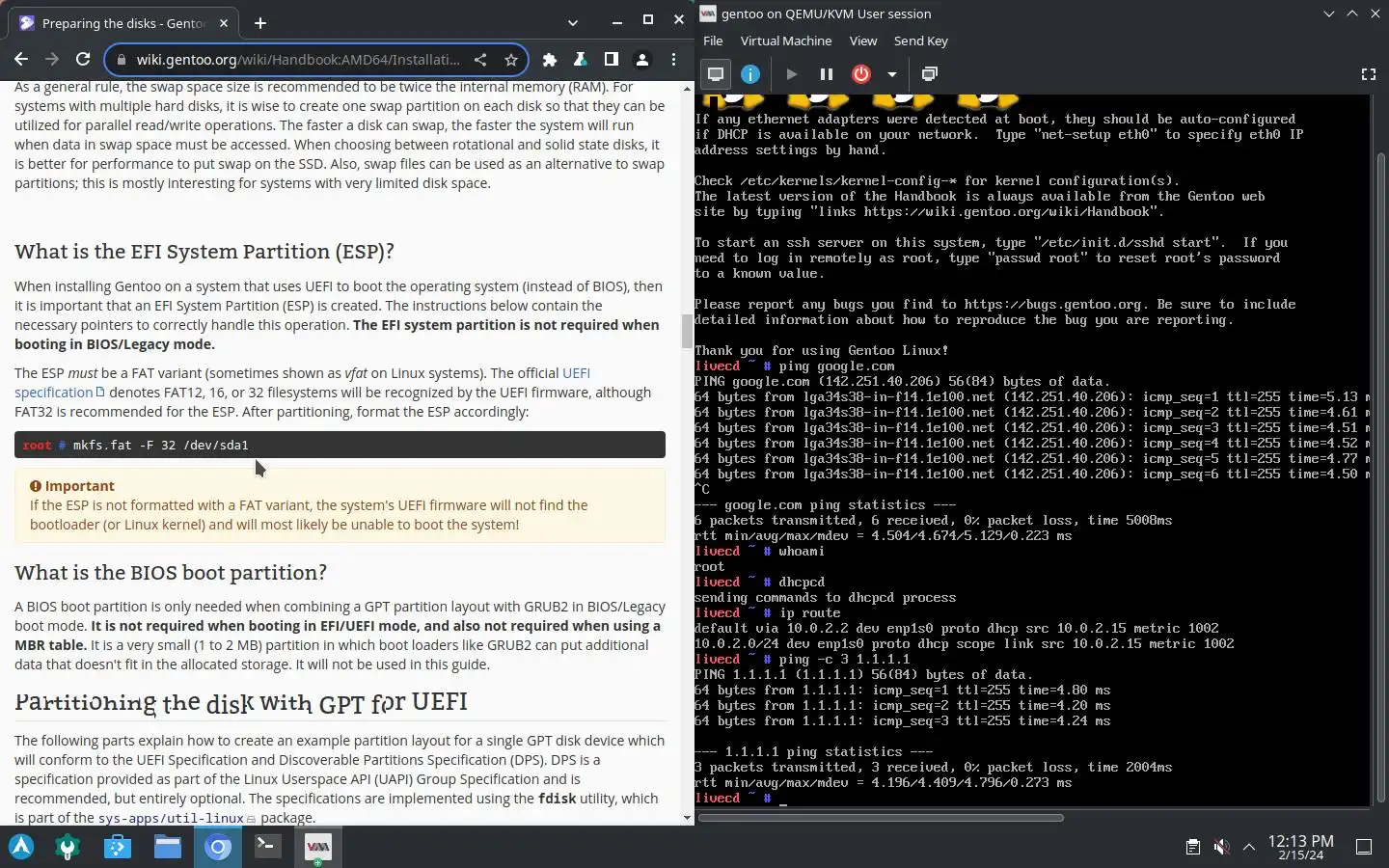Viewport: 1389px width, 868px height.
Task: Open file manager from taskbar
Action: coord(168,847)
